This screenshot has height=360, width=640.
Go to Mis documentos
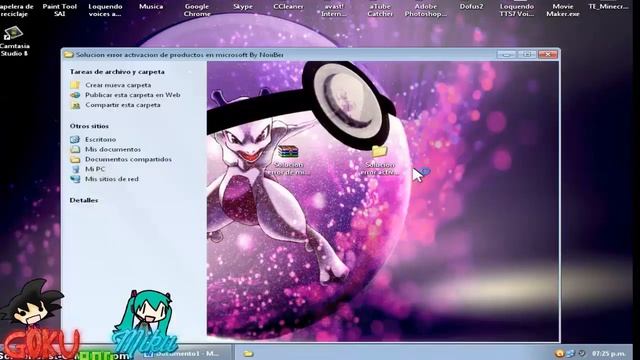(x=113, y=149)
